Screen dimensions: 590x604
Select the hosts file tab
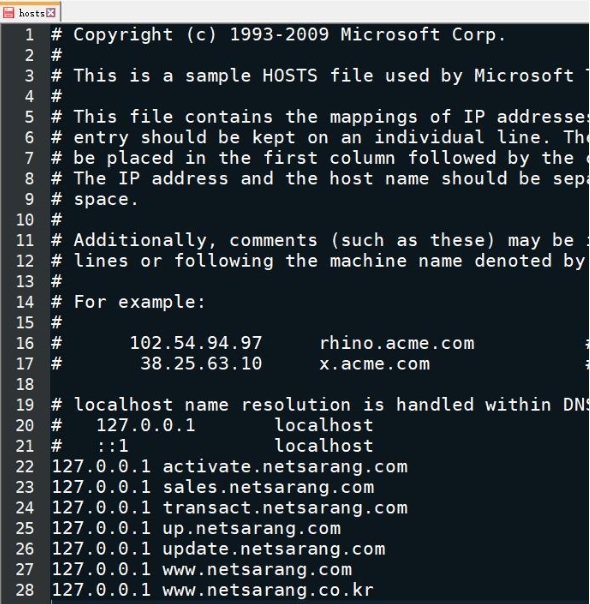(x=30, y=13)
